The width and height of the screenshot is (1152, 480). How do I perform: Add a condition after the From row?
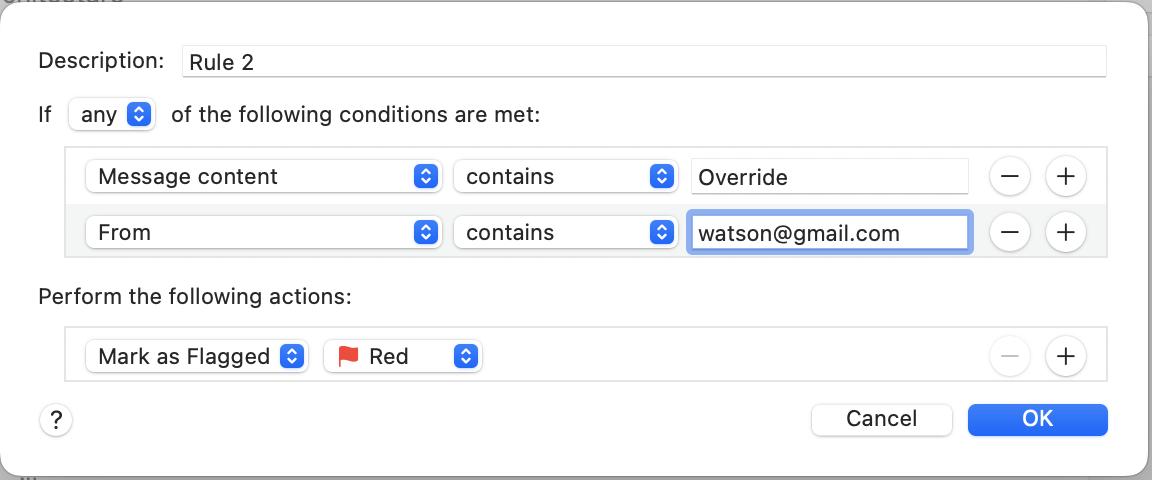[1065, 232]
